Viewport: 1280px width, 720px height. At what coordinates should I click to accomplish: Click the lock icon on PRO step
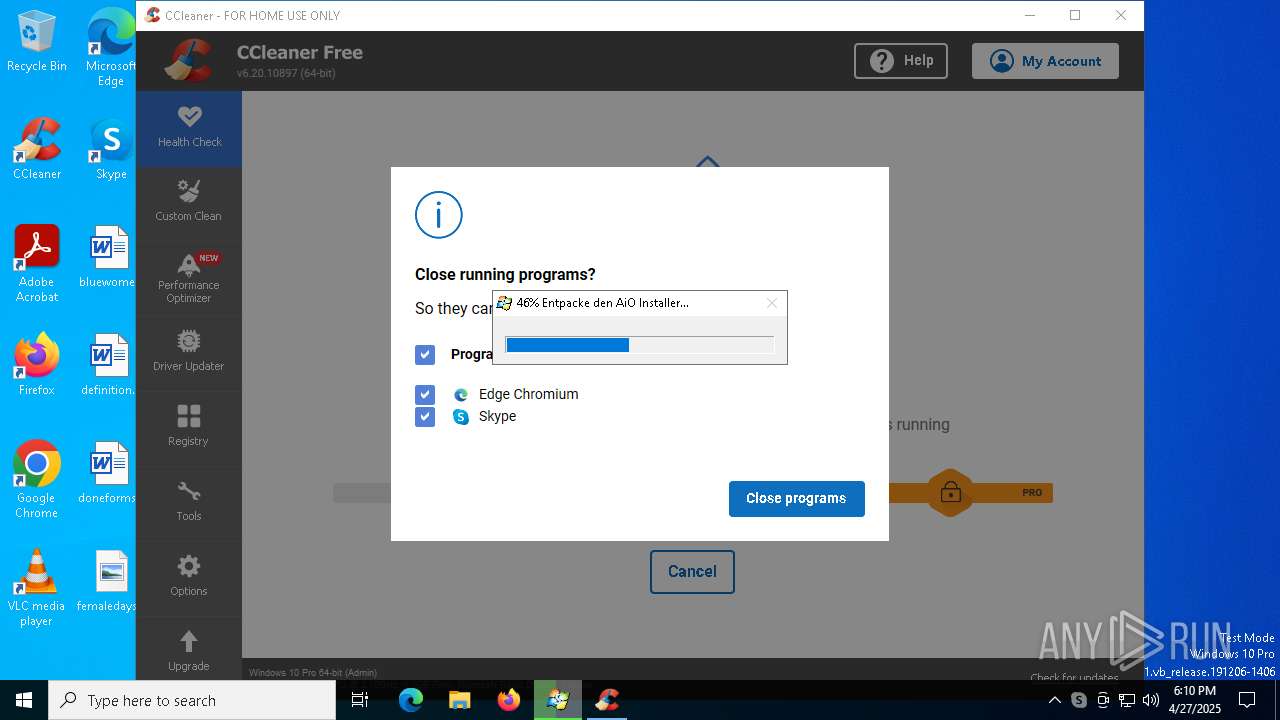coord(950,492)
